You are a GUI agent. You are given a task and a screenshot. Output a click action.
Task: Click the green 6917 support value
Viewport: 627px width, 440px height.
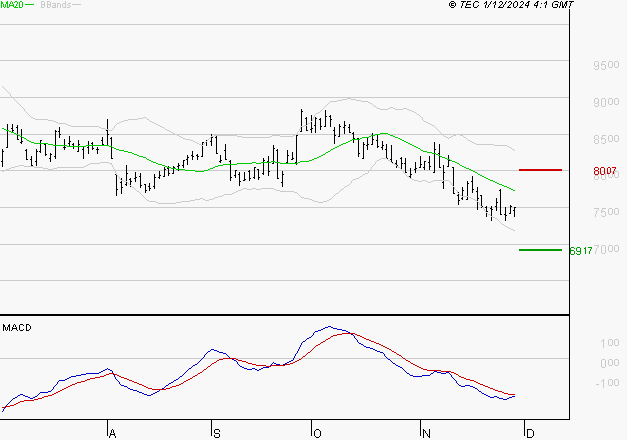[x=581, y=251]
